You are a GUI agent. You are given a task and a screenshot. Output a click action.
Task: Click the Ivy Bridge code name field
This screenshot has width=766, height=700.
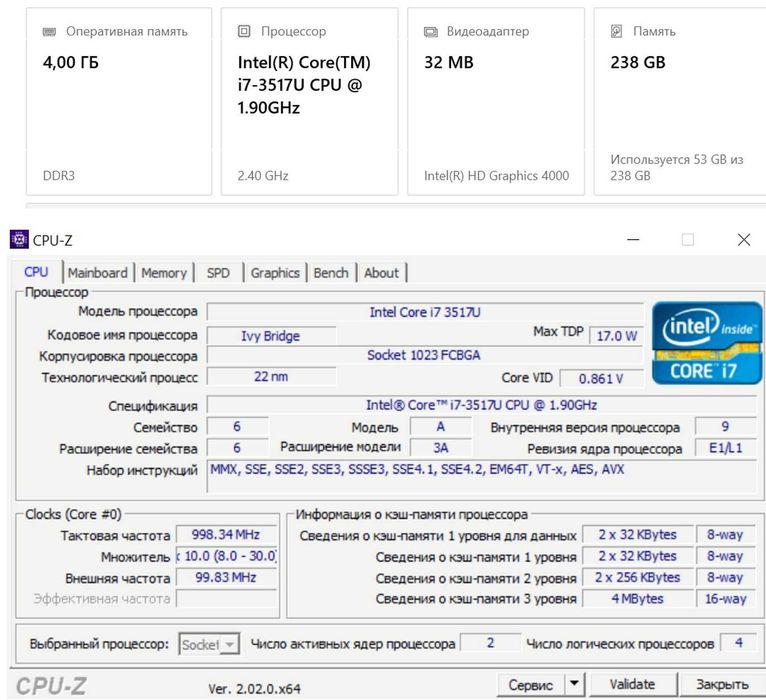pos(271,336)
